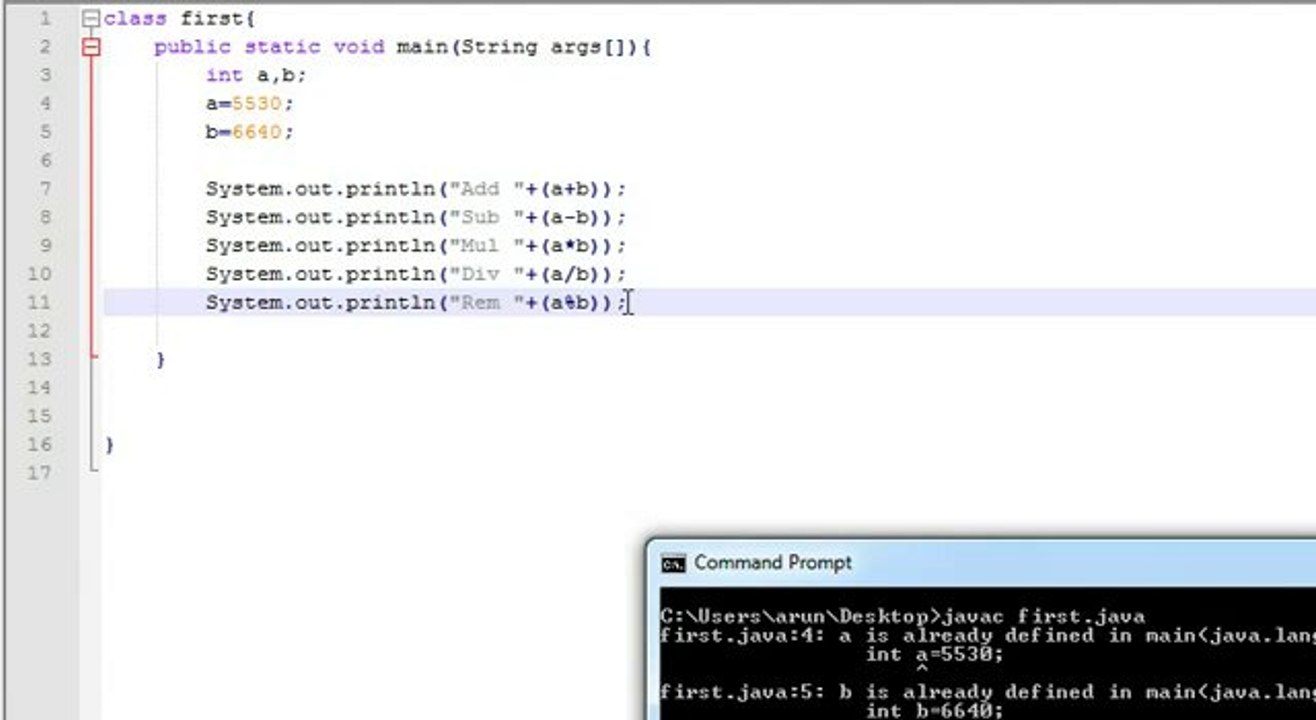Click 'javac first.java' command in Command Prompt
This screenshot has height=720, width=1316.
(x=1045, y=617)
